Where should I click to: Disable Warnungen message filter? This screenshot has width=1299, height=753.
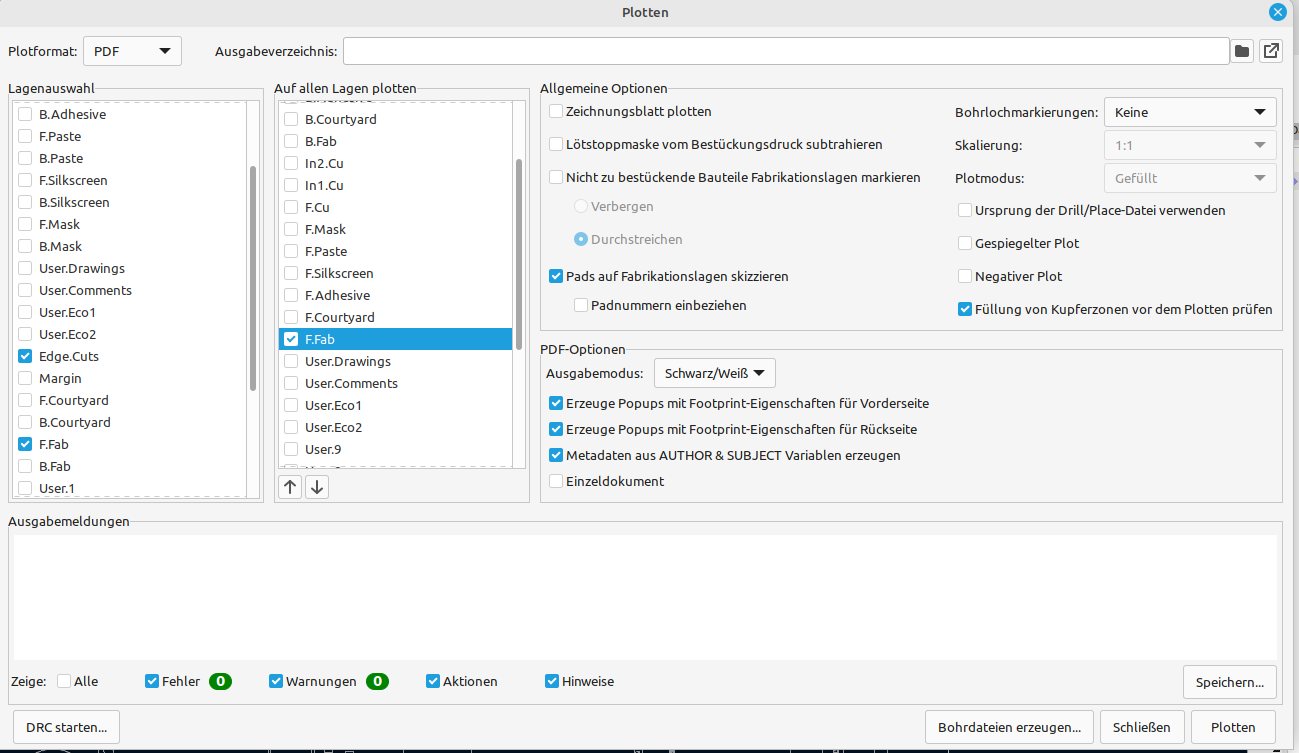[276, 681]
